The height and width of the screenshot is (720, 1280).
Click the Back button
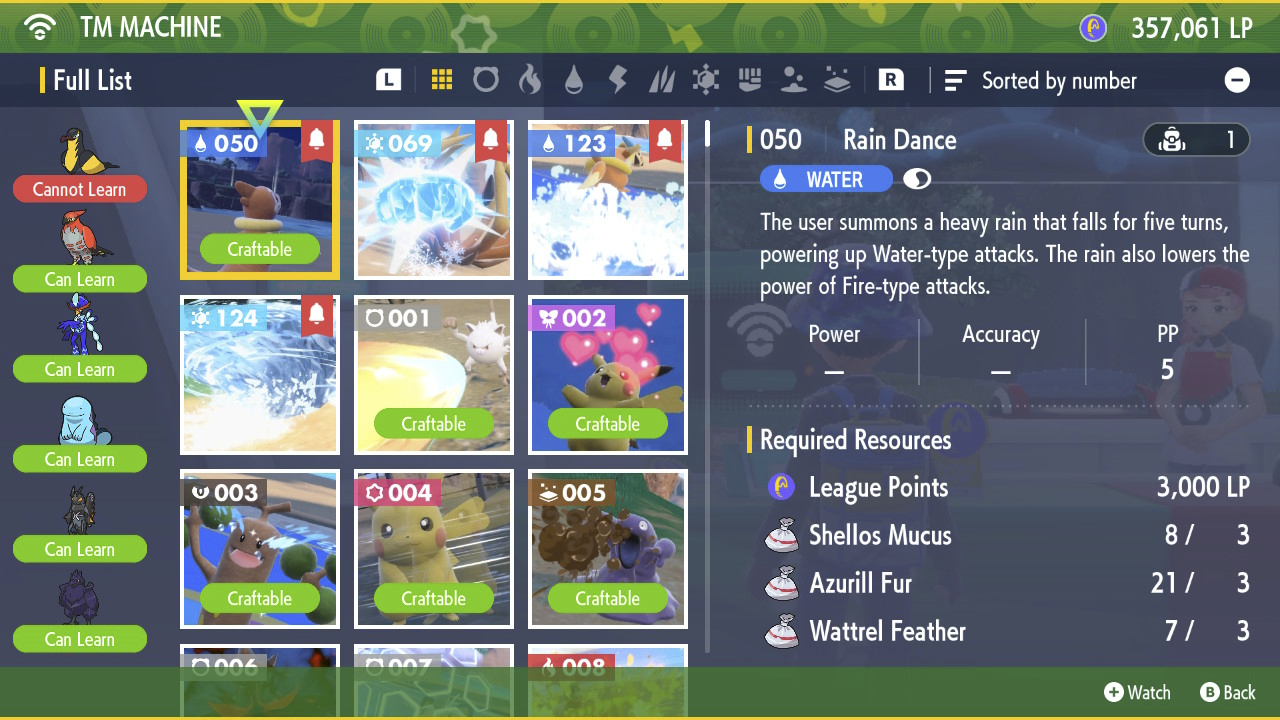(x=1228, y=692)
